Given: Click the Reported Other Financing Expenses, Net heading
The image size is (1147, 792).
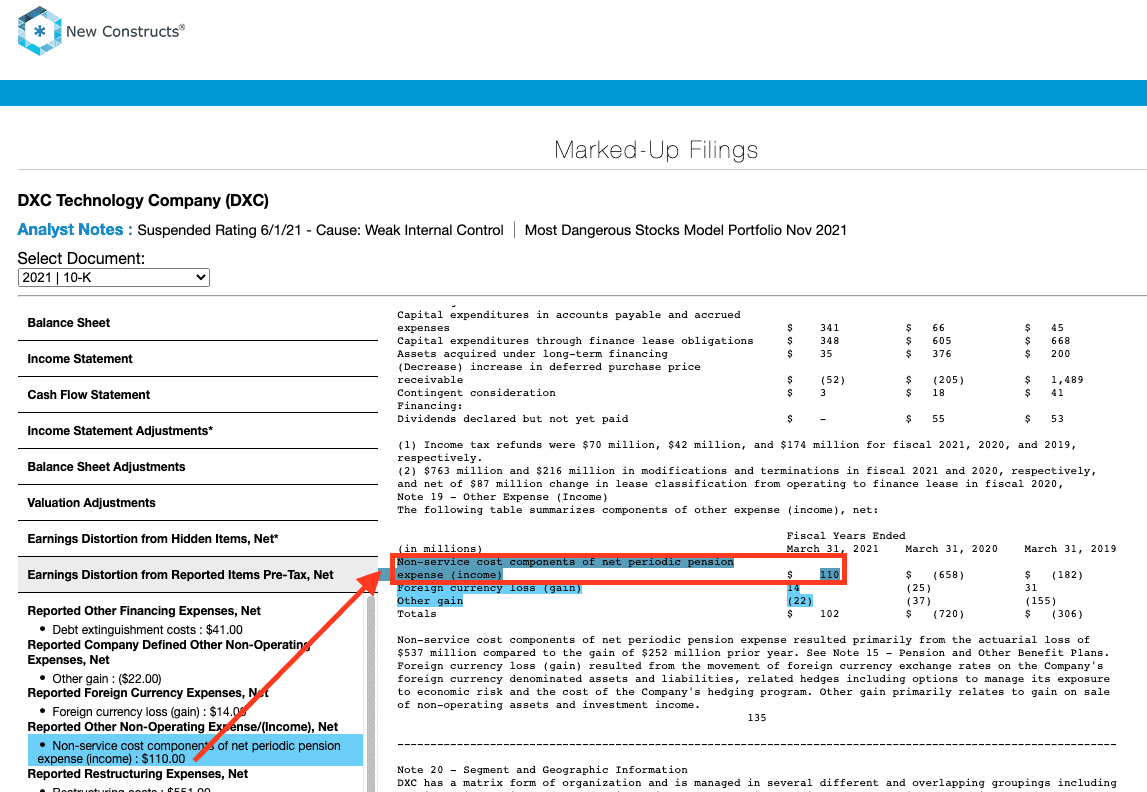Looking at the screenshot, I should click(x=144, y=611).
